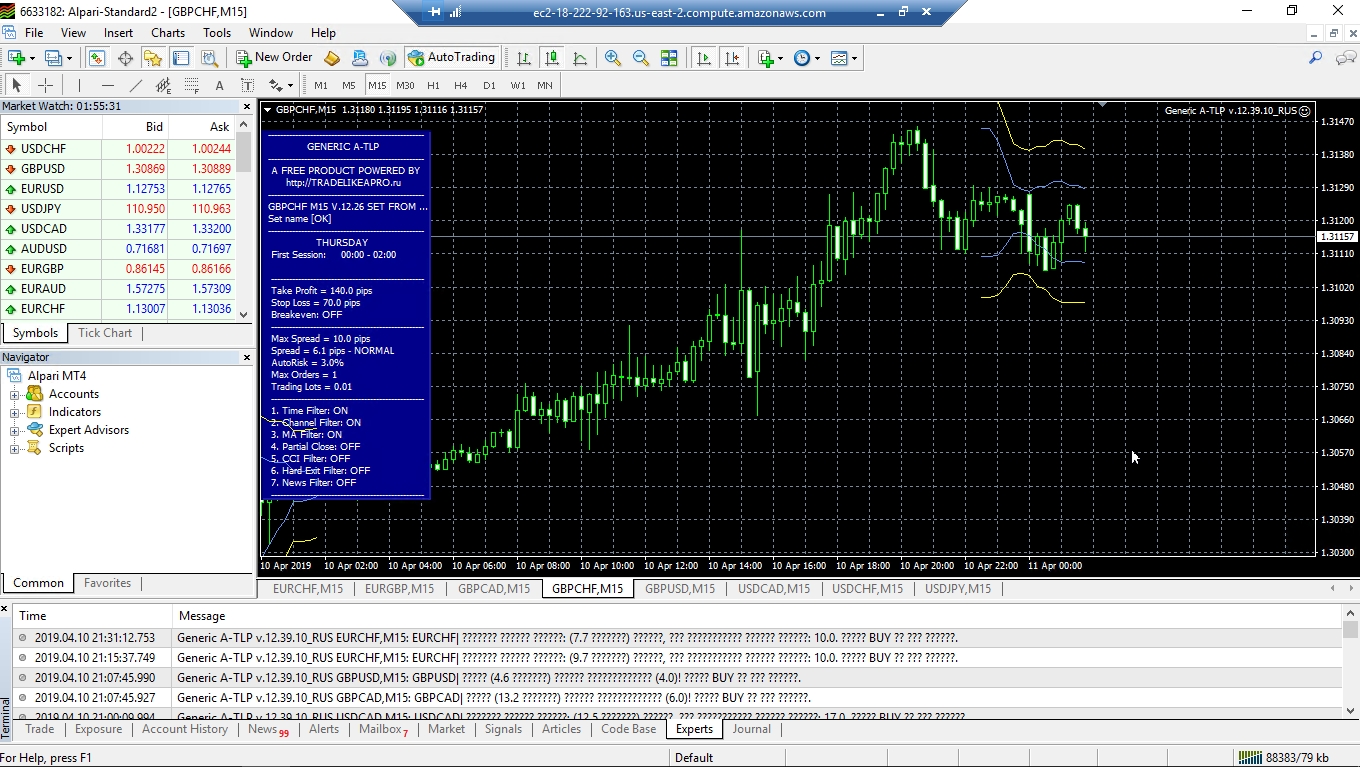Select the Vertical Line drawing tool
The height and width of the screenshot is (767, 1360).
79,85
